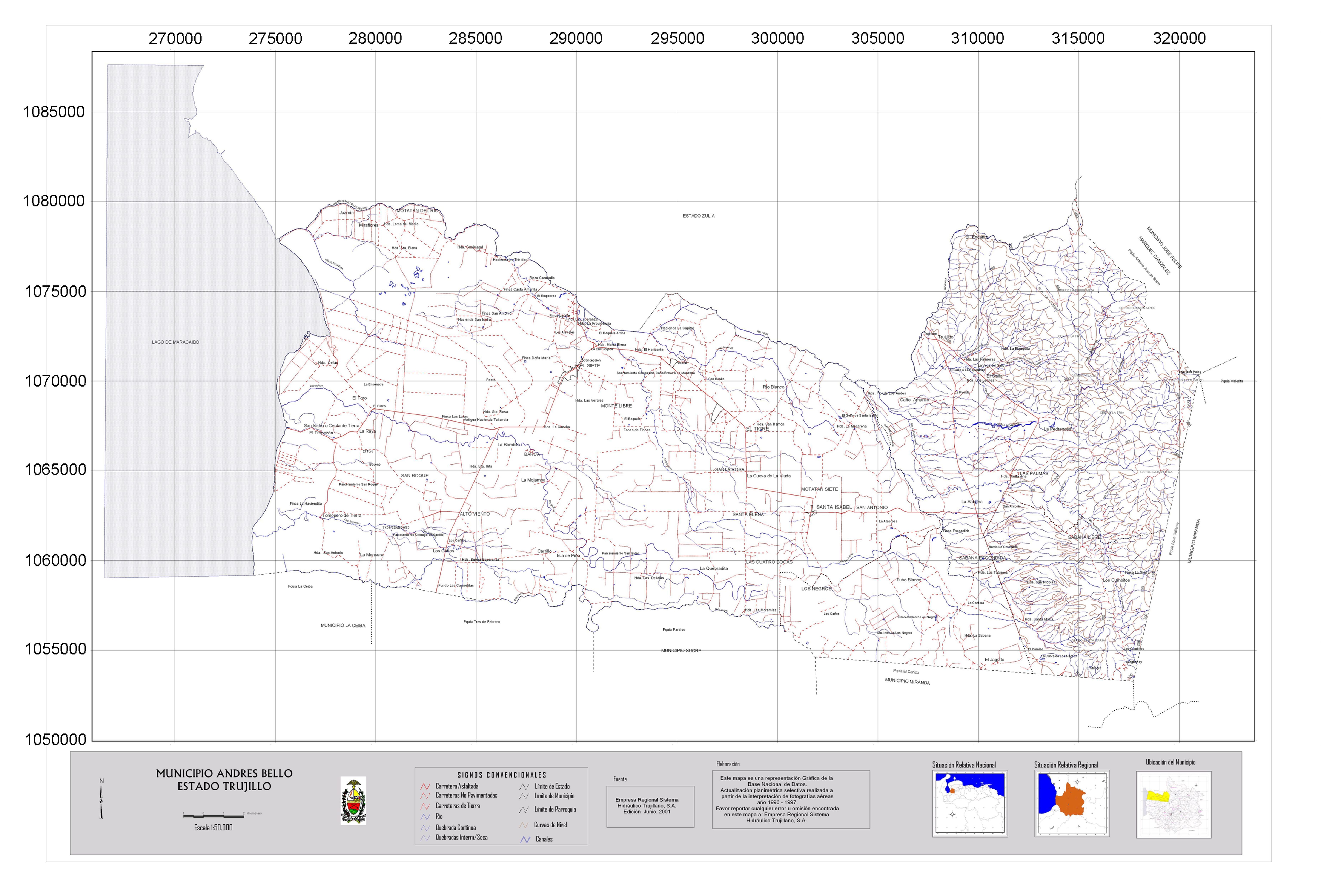Click the 'EL SIETE' town label
Viewport: 1321px width, 896px height.
[x=590, y=366]
